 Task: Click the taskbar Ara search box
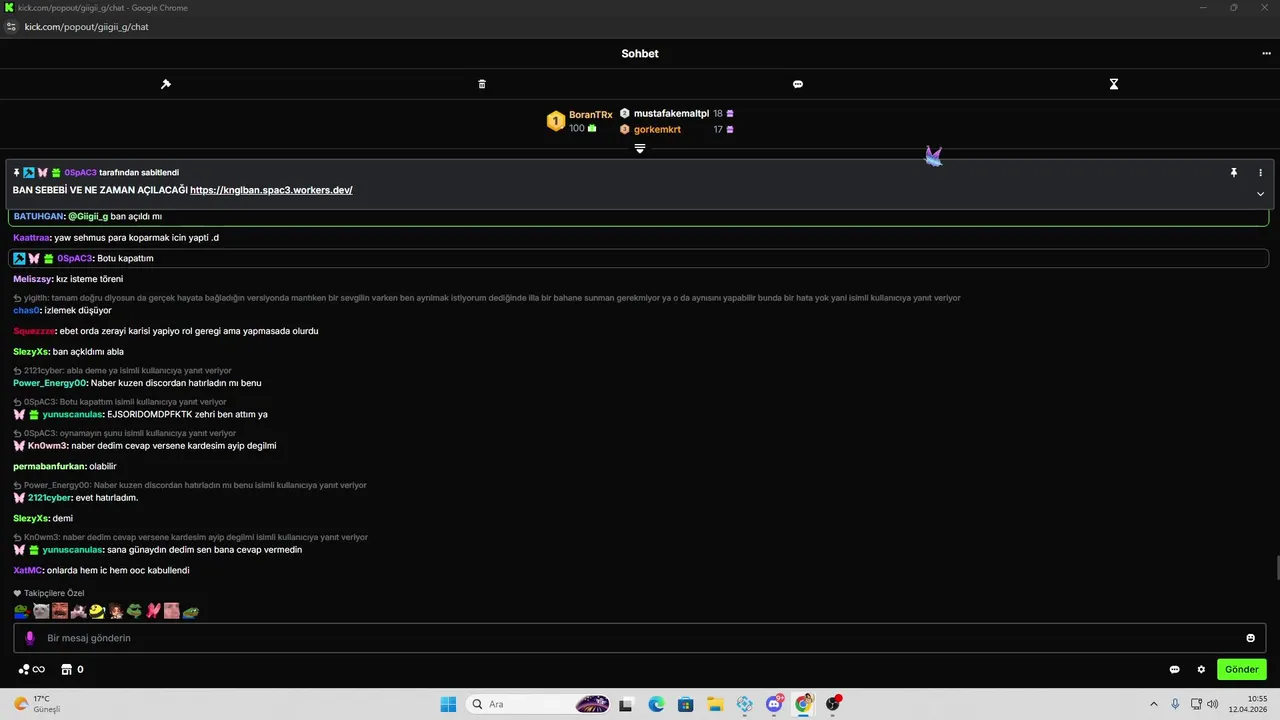pos(540,704)
